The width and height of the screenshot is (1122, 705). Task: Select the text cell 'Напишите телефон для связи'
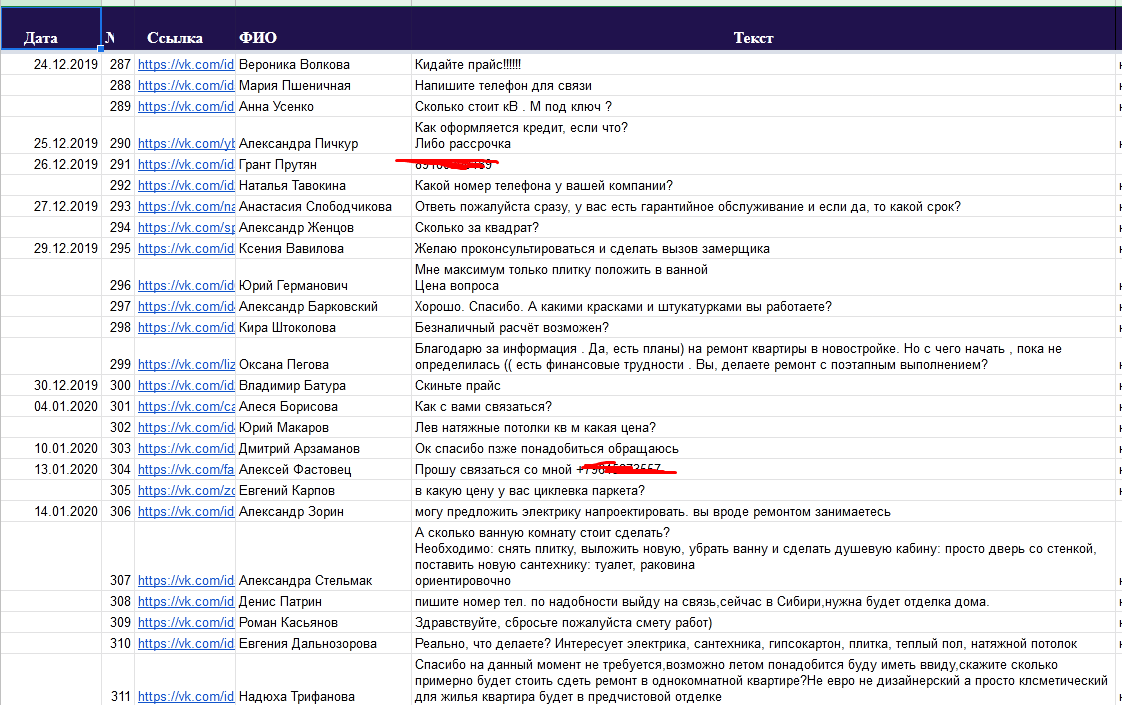pyautogui.click(x=763, y=85)
